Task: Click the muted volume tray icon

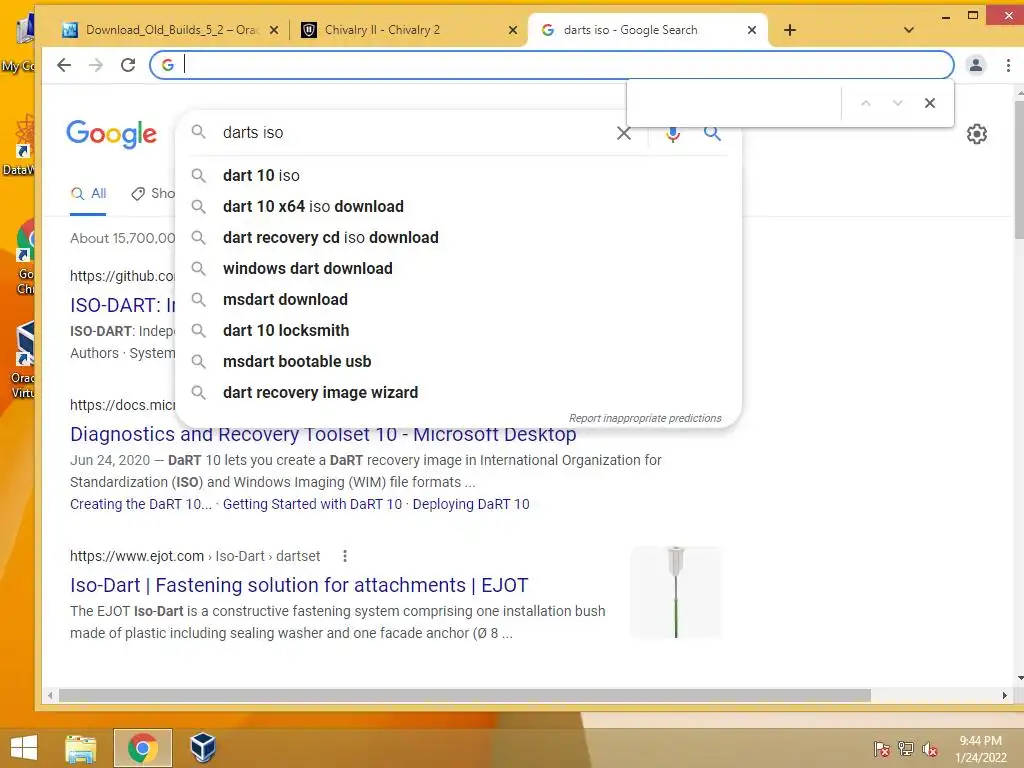Action: tap(930, 749)
